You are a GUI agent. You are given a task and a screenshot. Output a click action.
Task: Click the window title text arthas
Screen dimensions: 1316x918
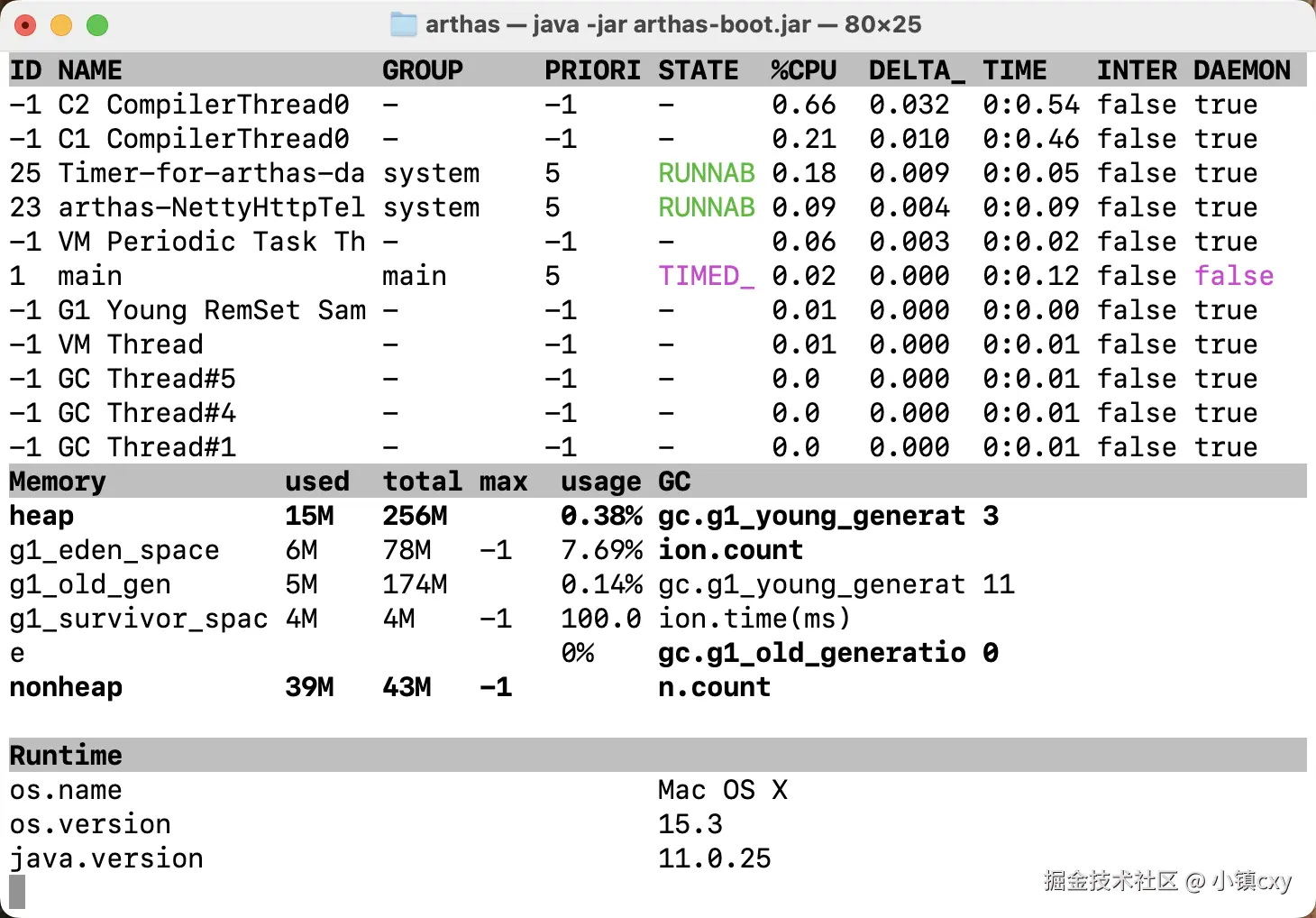coord(462,24)
